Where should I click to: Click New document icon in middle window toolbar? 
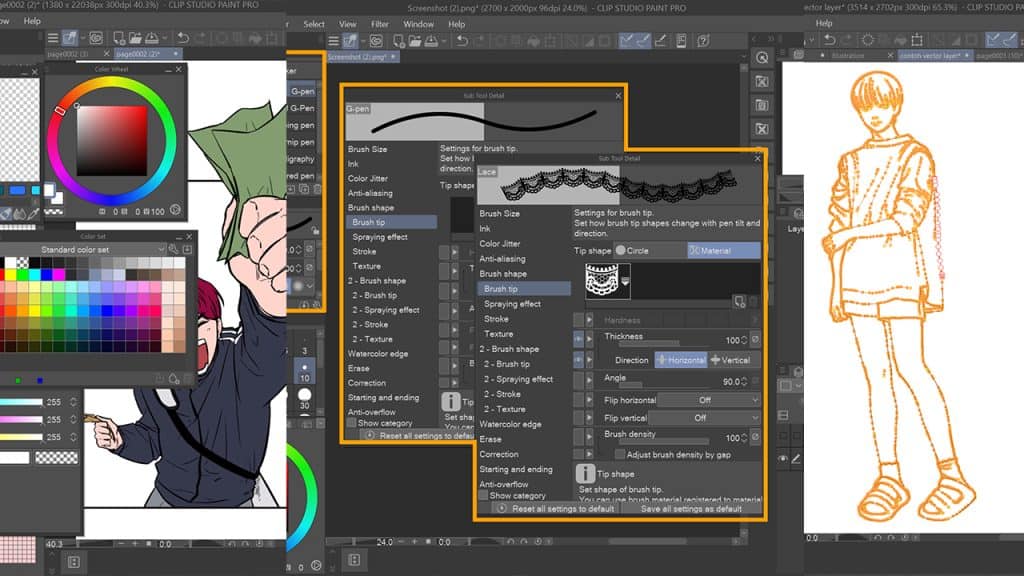tap(398, 41)
